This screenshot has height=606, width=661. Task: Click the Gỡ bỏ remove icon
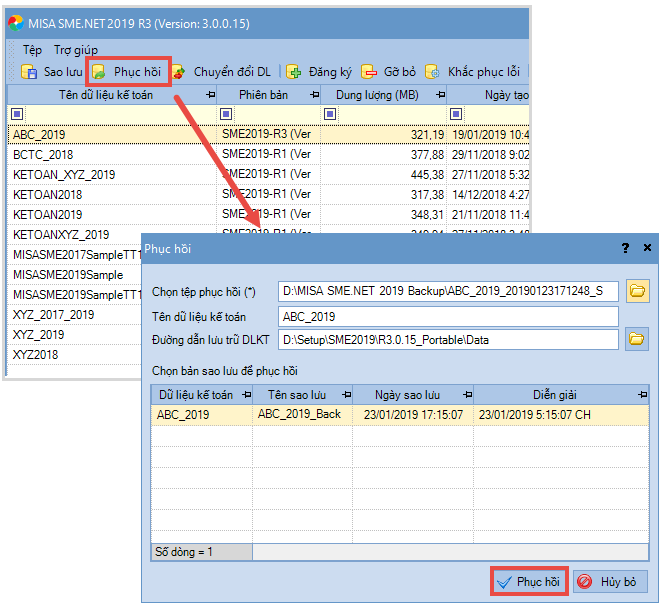369,72
